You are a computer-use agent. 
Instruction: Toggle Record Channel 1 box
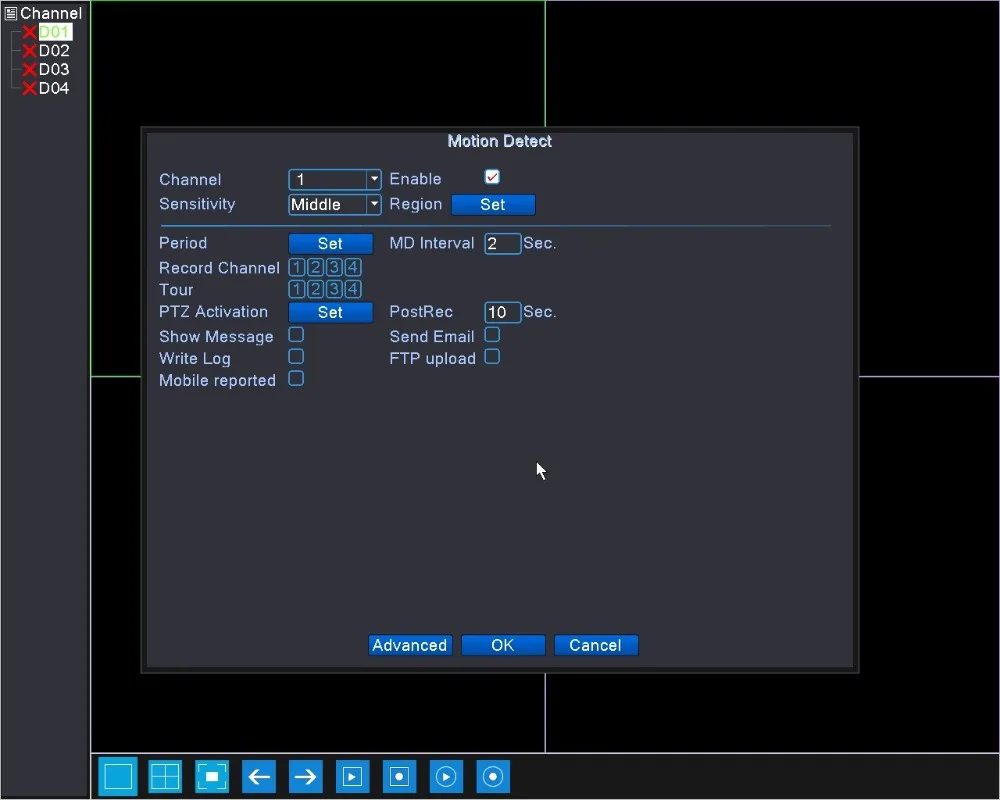coord(297,267)
